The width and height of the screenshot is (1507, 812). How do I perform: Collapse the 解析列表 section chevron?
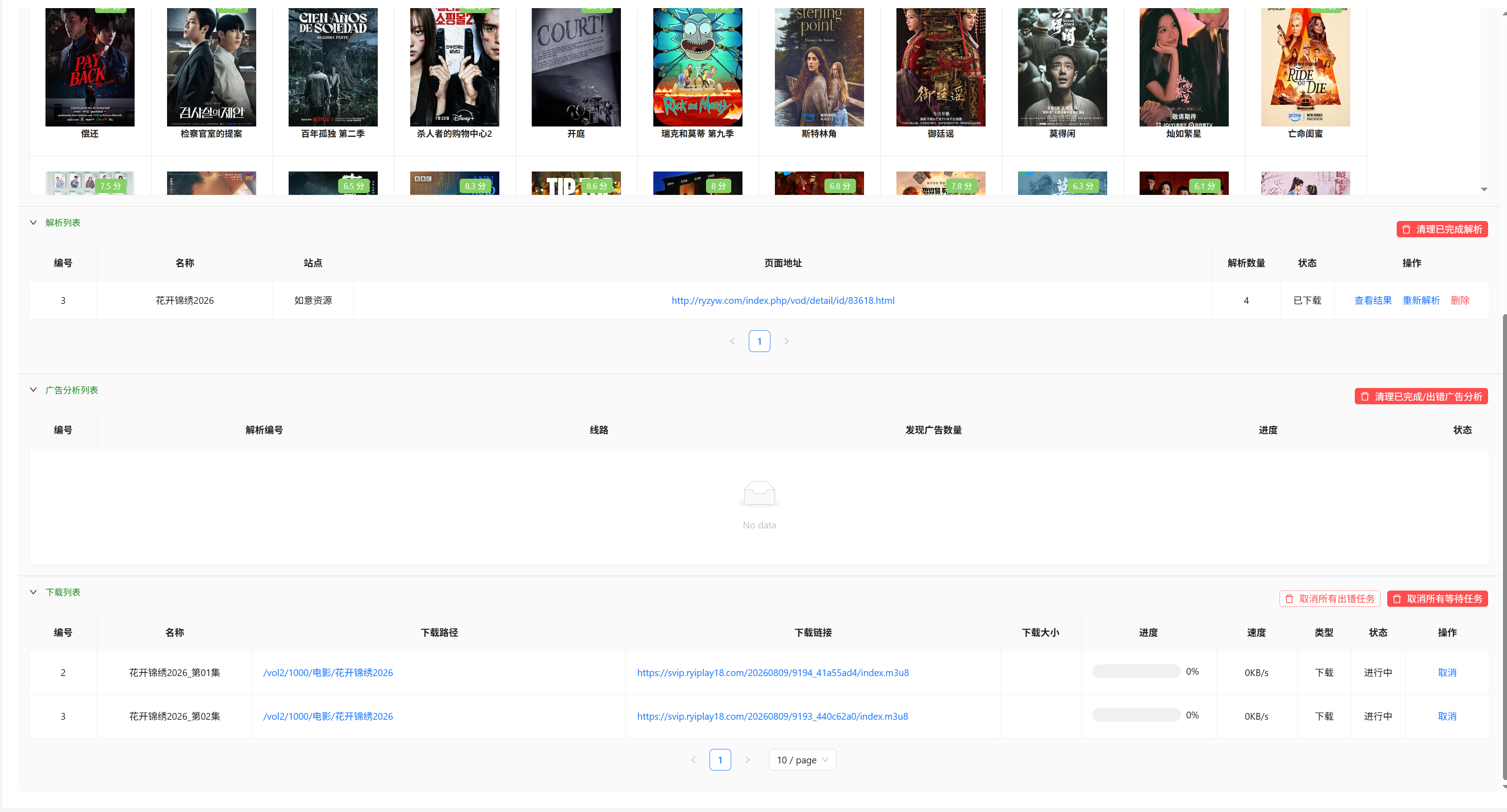[33, 222]
